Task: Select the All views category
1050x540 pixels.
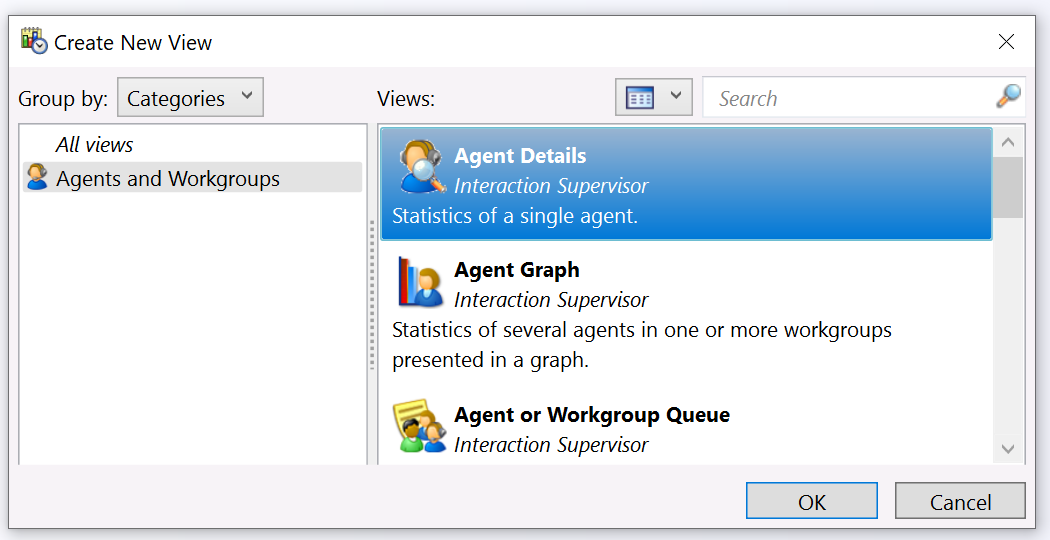Action: click(x=94, y=144)
